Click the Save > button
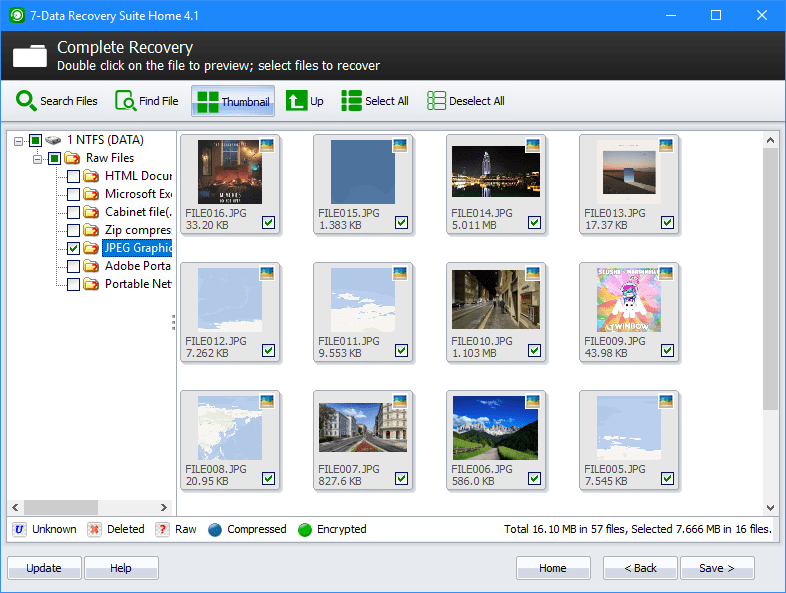 click(x=717, y=568)
